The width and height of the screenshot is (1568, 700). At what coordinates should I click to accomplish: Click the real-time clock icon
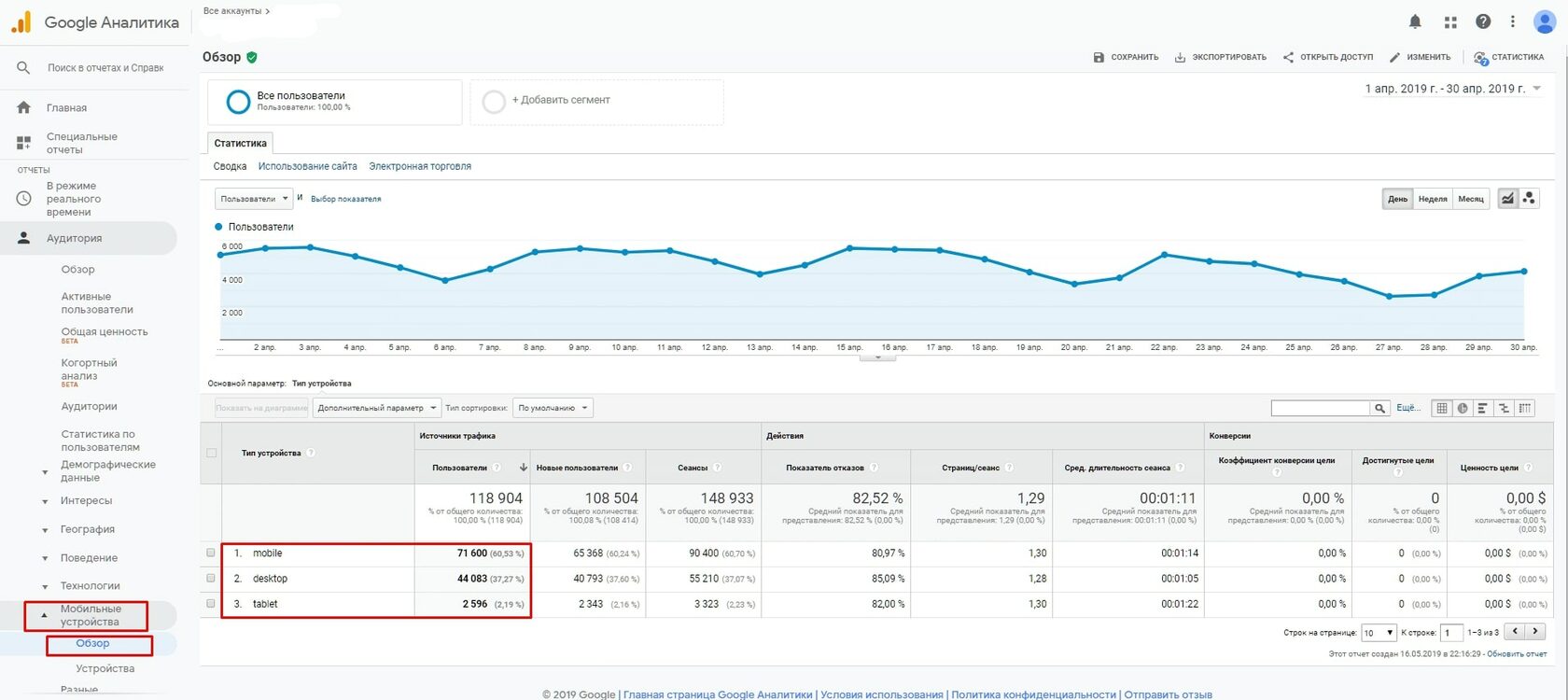tap(24, 199)
